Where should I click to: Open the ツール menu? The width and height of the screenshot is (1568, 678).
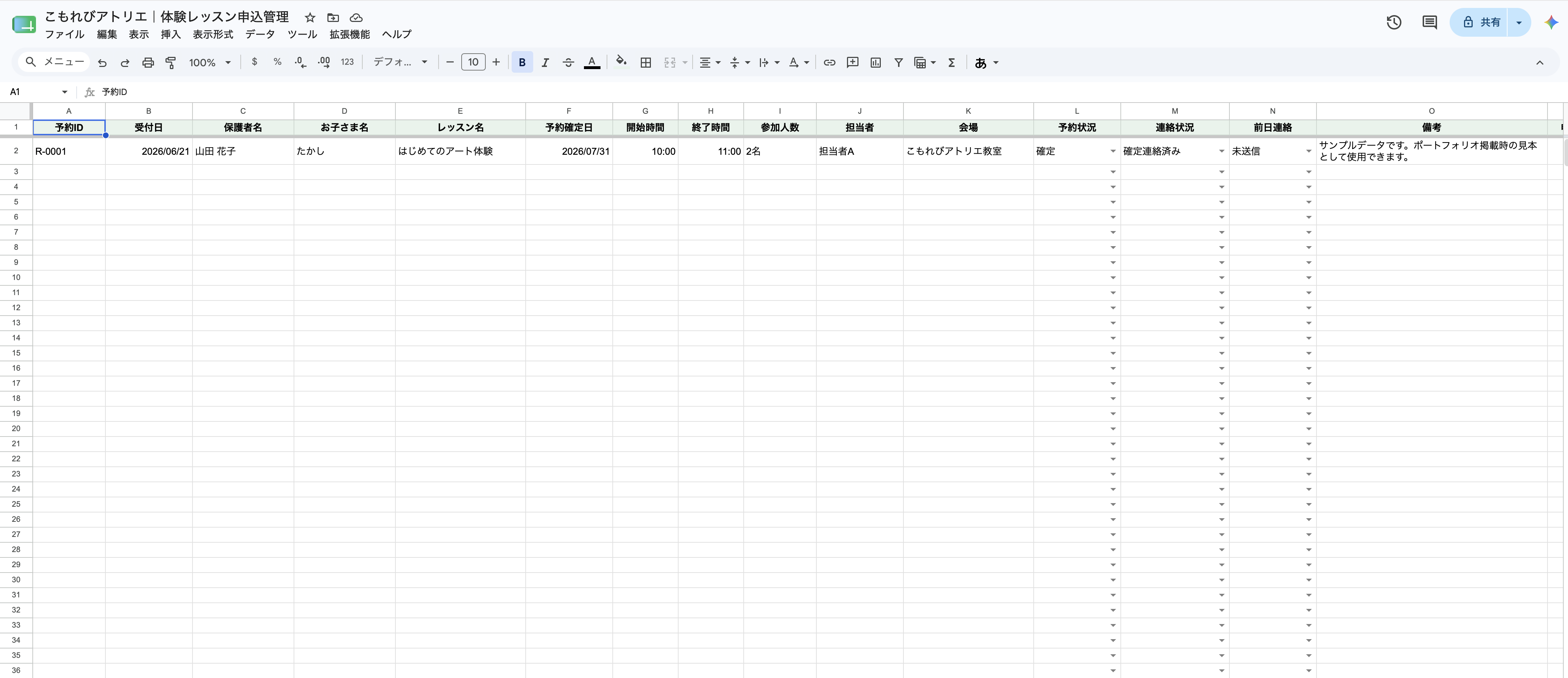[x=302, y=34]
